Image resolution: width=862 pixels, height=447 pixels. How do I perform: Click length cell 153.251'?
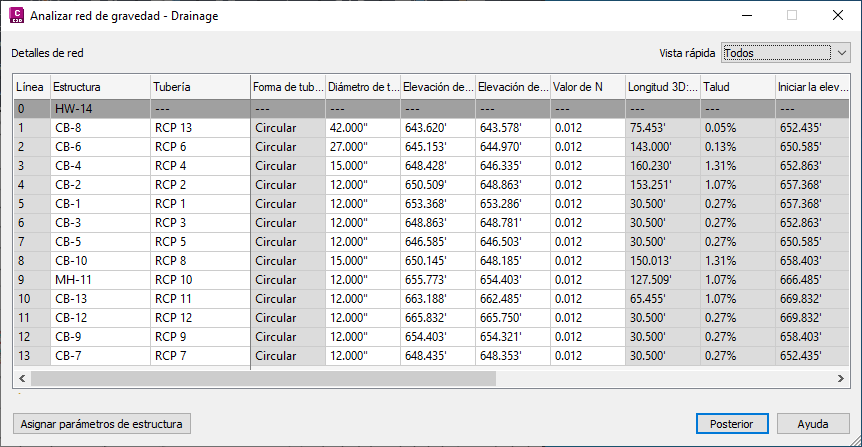click(x=662, y=185)
